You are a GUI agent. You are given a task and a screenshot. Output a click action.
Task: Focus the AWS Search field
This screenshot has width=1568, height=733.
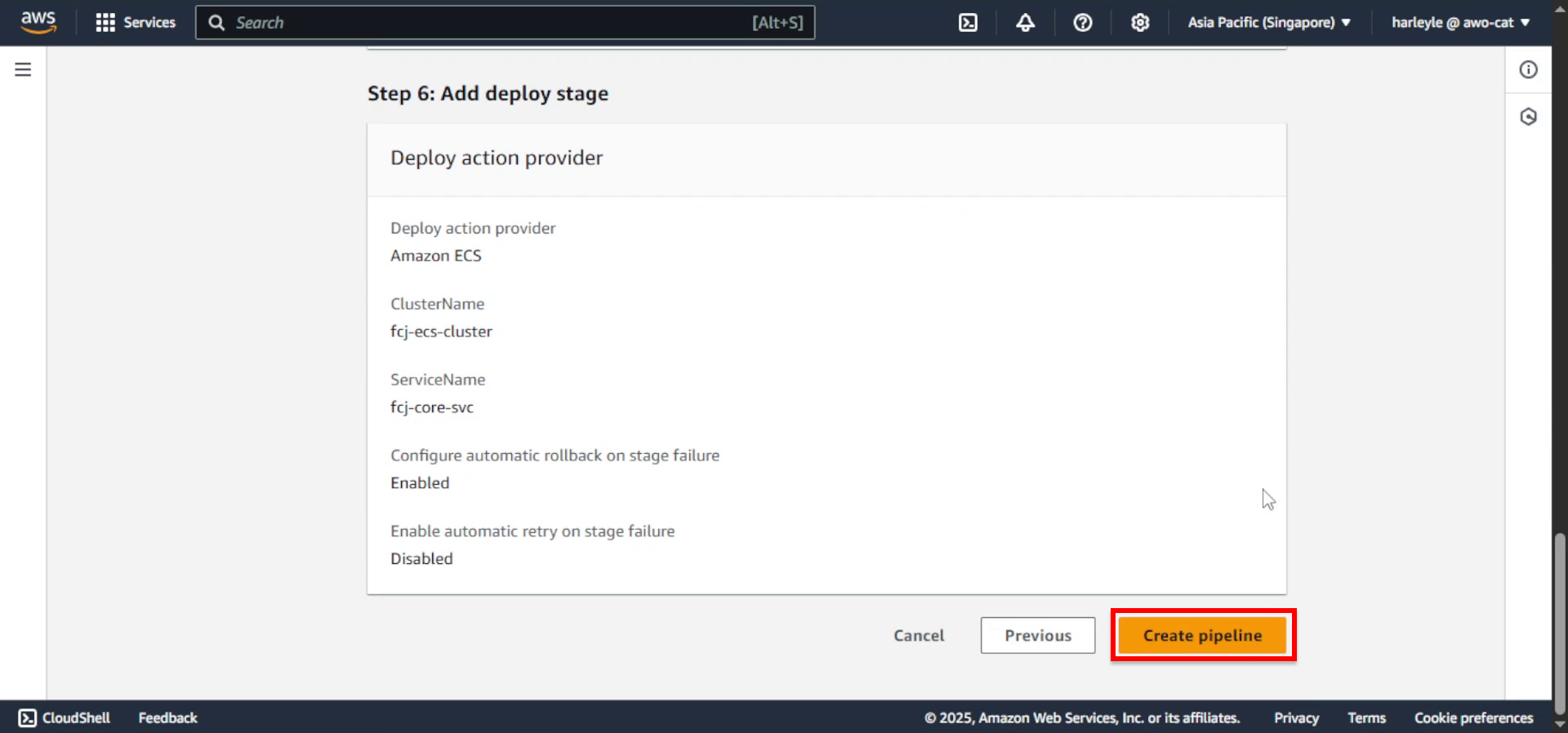505,23
